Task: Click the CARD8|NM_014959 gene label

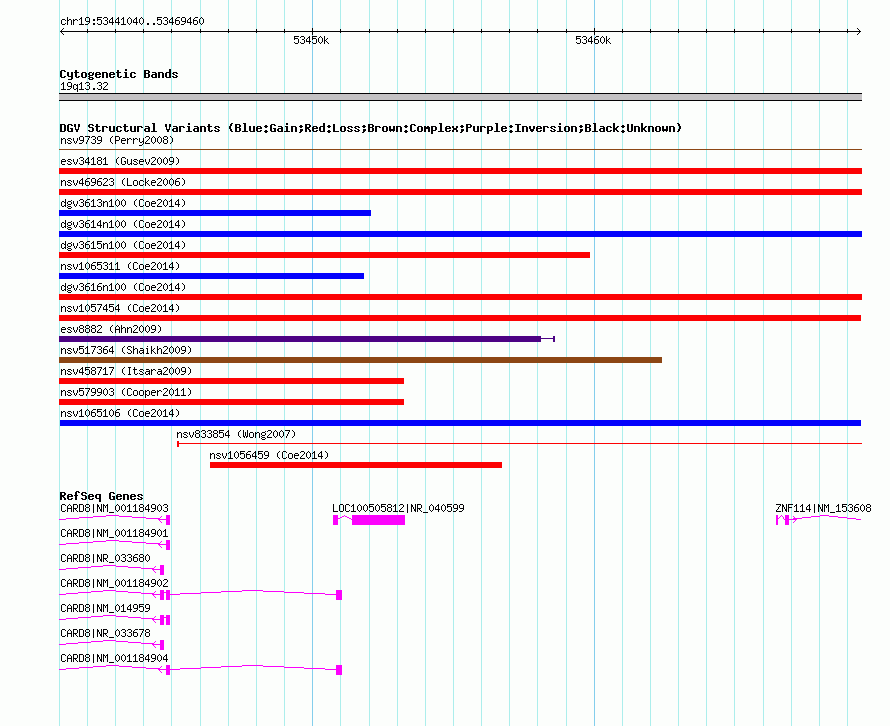Action: tap(105, 608)
